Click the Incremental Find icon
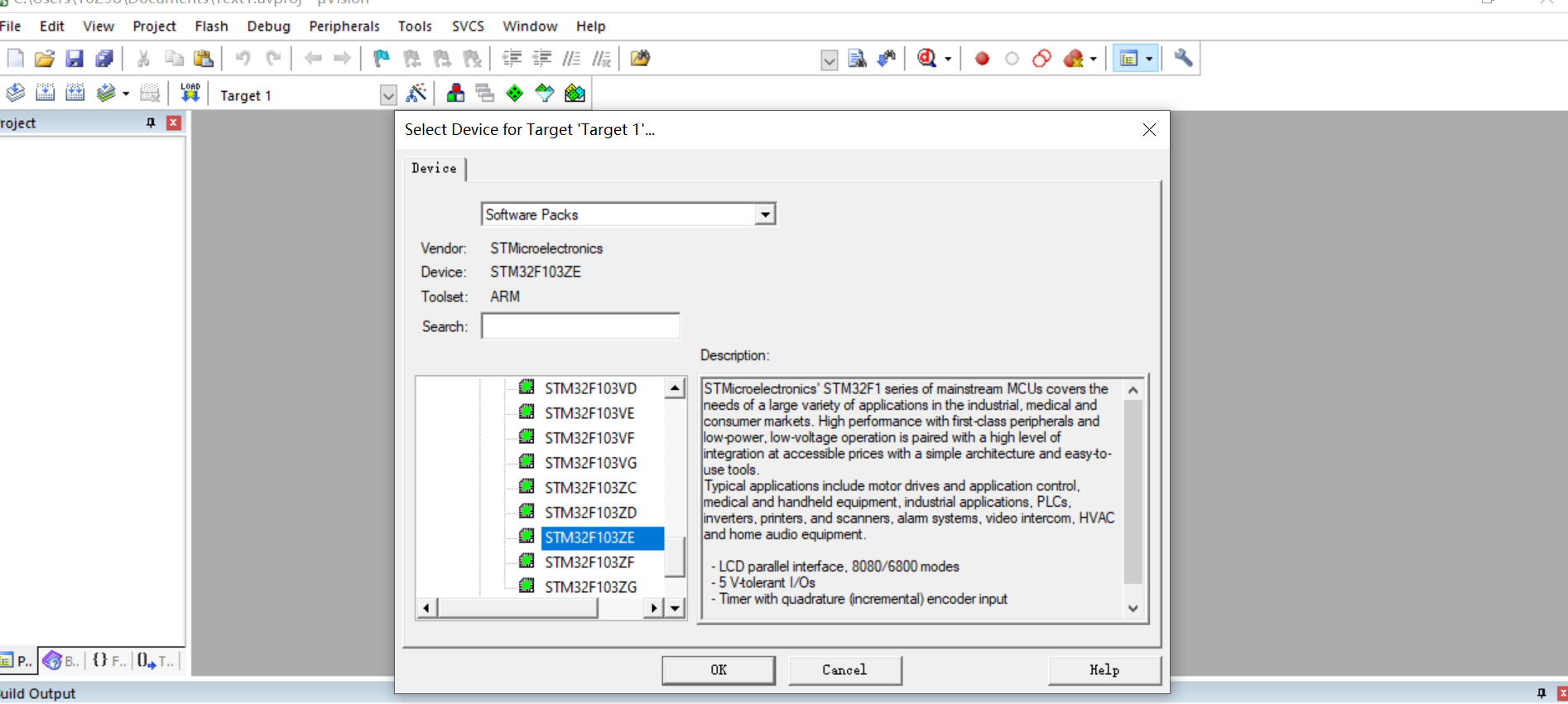This screenshot has width=1568, height=704. [x=887, y=58]
